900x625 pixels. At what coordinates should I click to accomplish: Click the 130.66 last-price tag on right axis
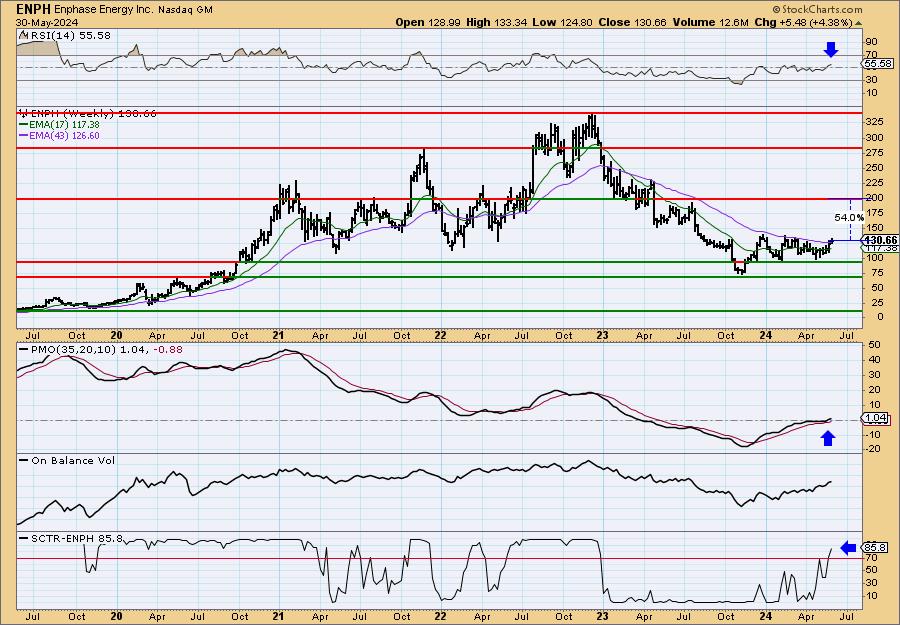pyautogui.click(x=880, y=240)
